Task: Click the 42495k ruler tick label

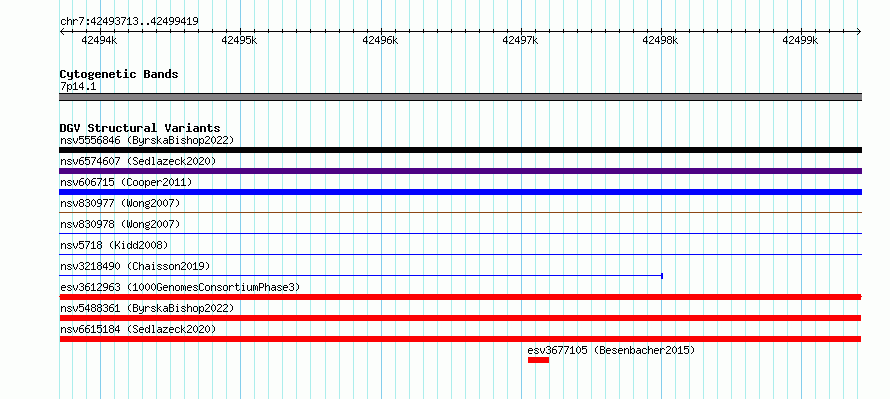Action: 240,40
